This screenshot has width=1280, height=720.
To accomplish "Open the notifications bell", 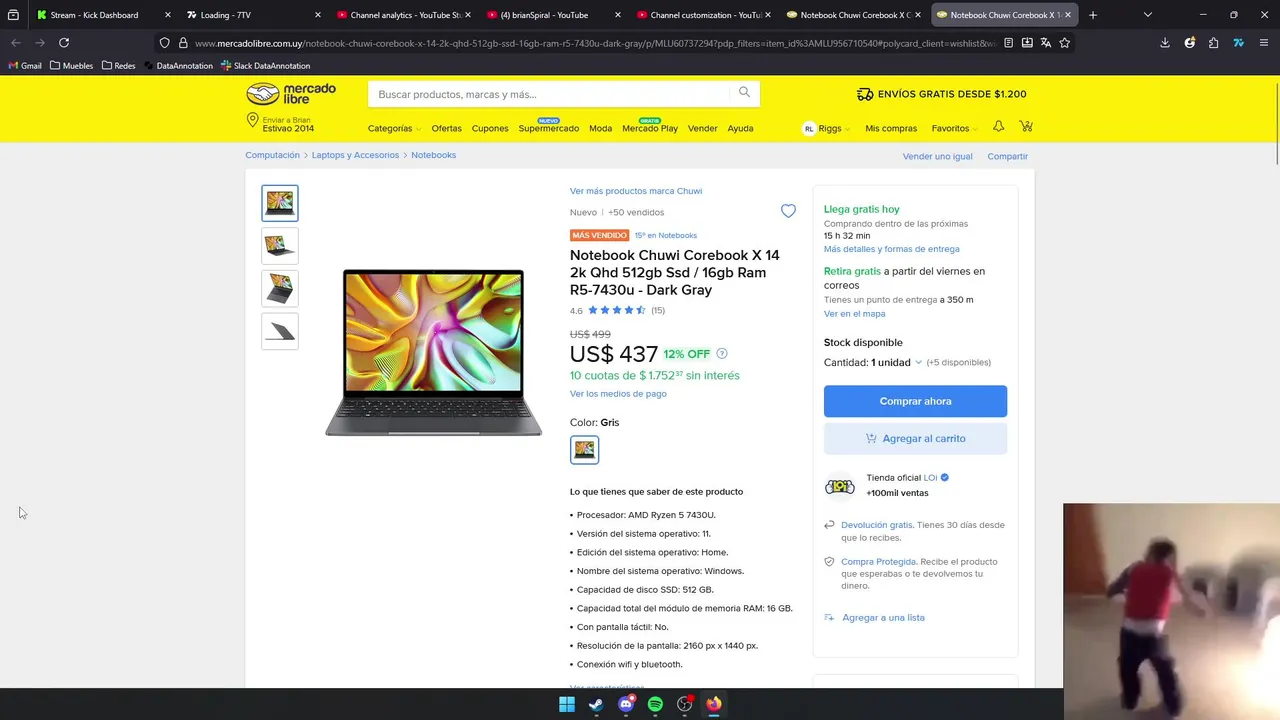I will click(x=998, y=127).
